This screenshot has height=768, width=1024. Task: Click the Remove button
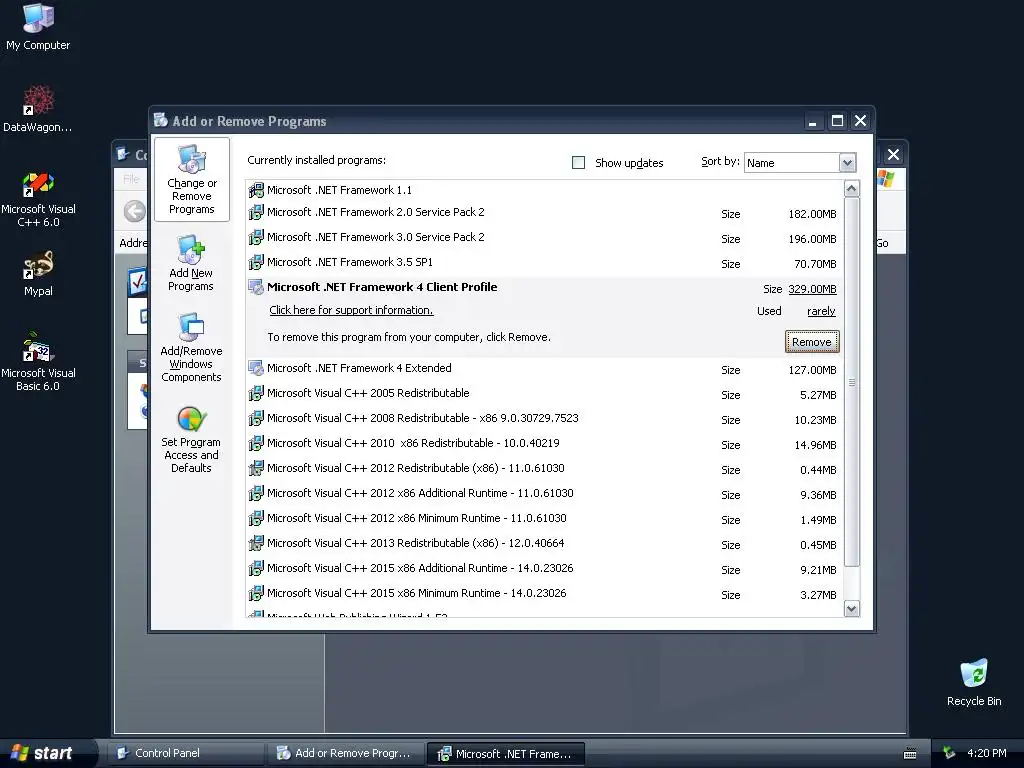coord(812,342)
